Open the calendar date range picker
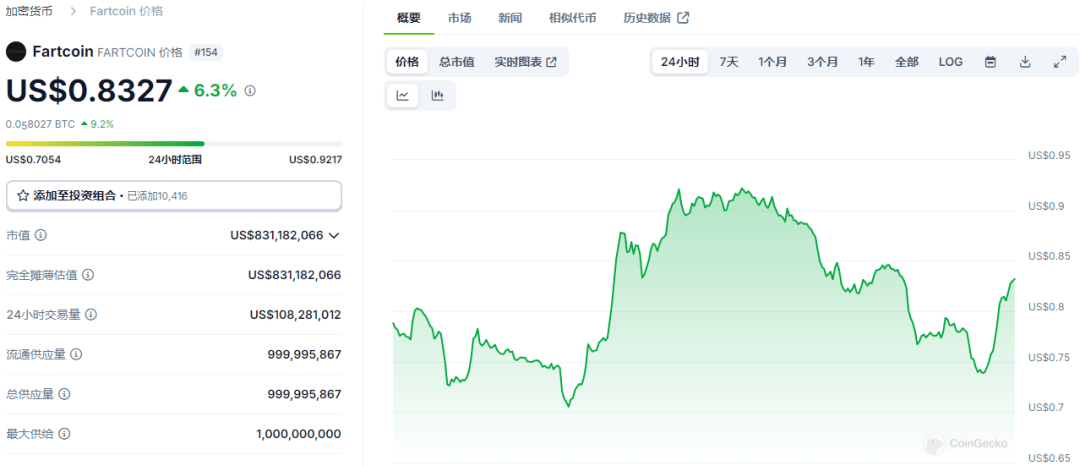 click(x=990, y=62)
